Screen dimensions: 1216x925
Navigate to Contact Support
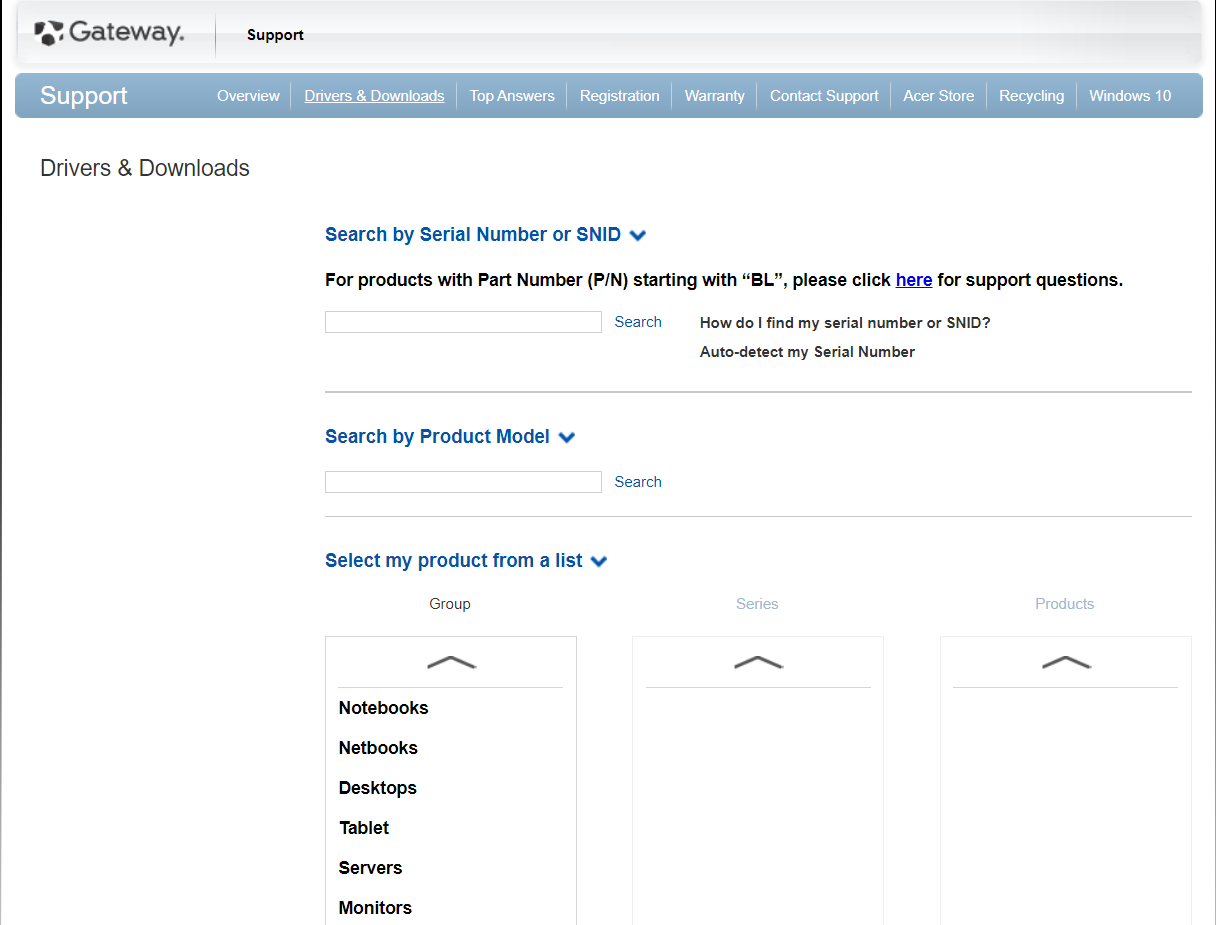824,96
